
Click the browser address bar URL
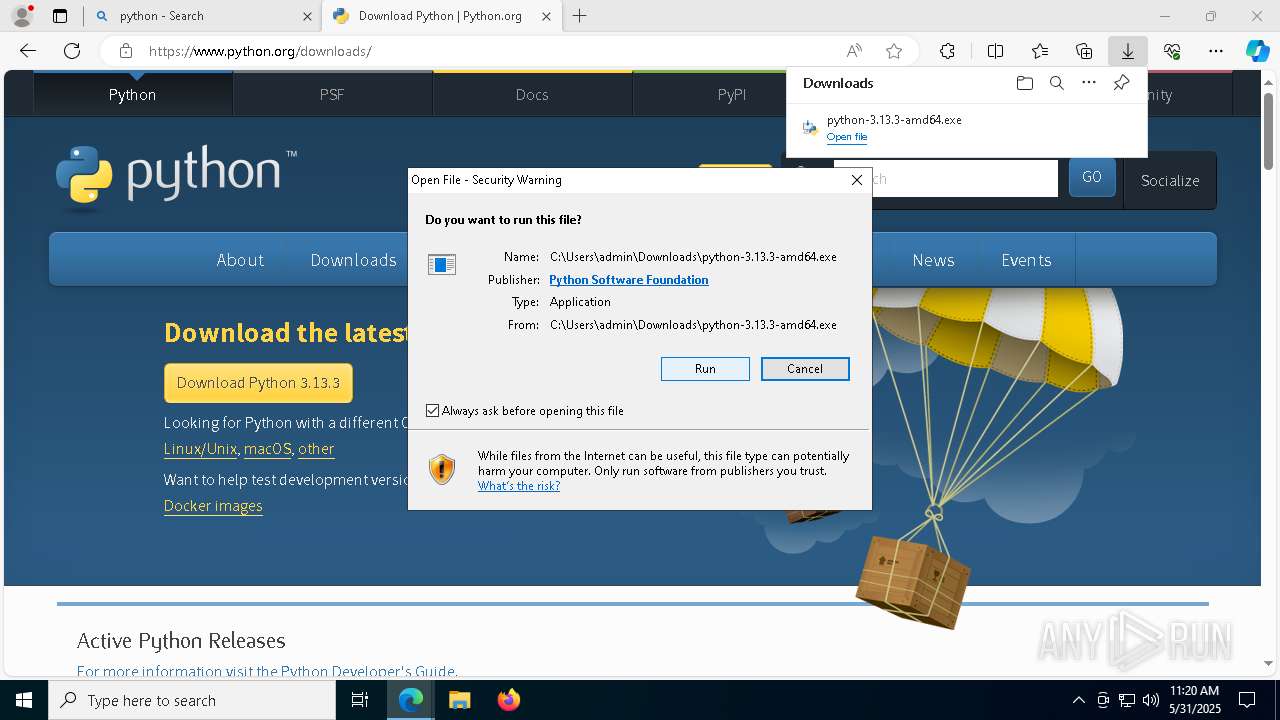coord(260,51)
